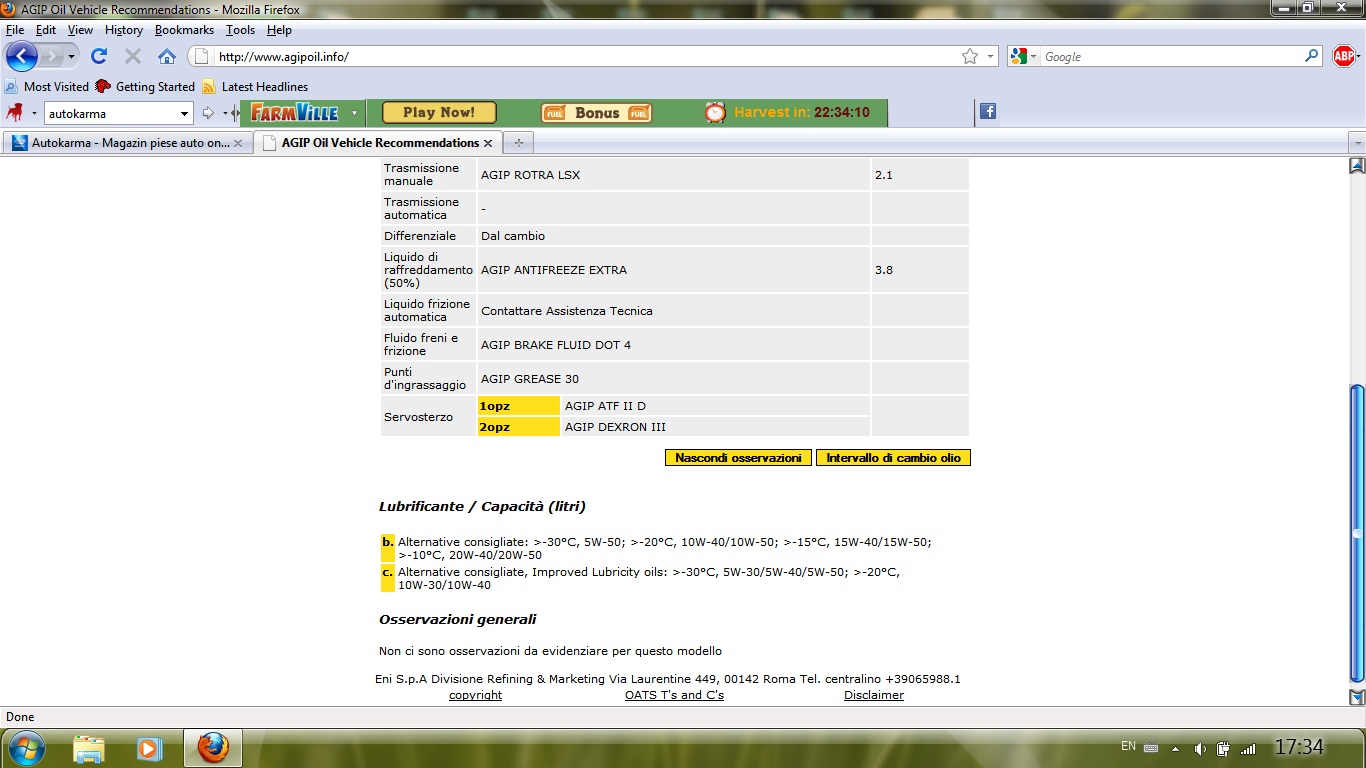1366x768 pixels.
Task: Click the Firefox Back navigation button
Action: coord(22,56)
